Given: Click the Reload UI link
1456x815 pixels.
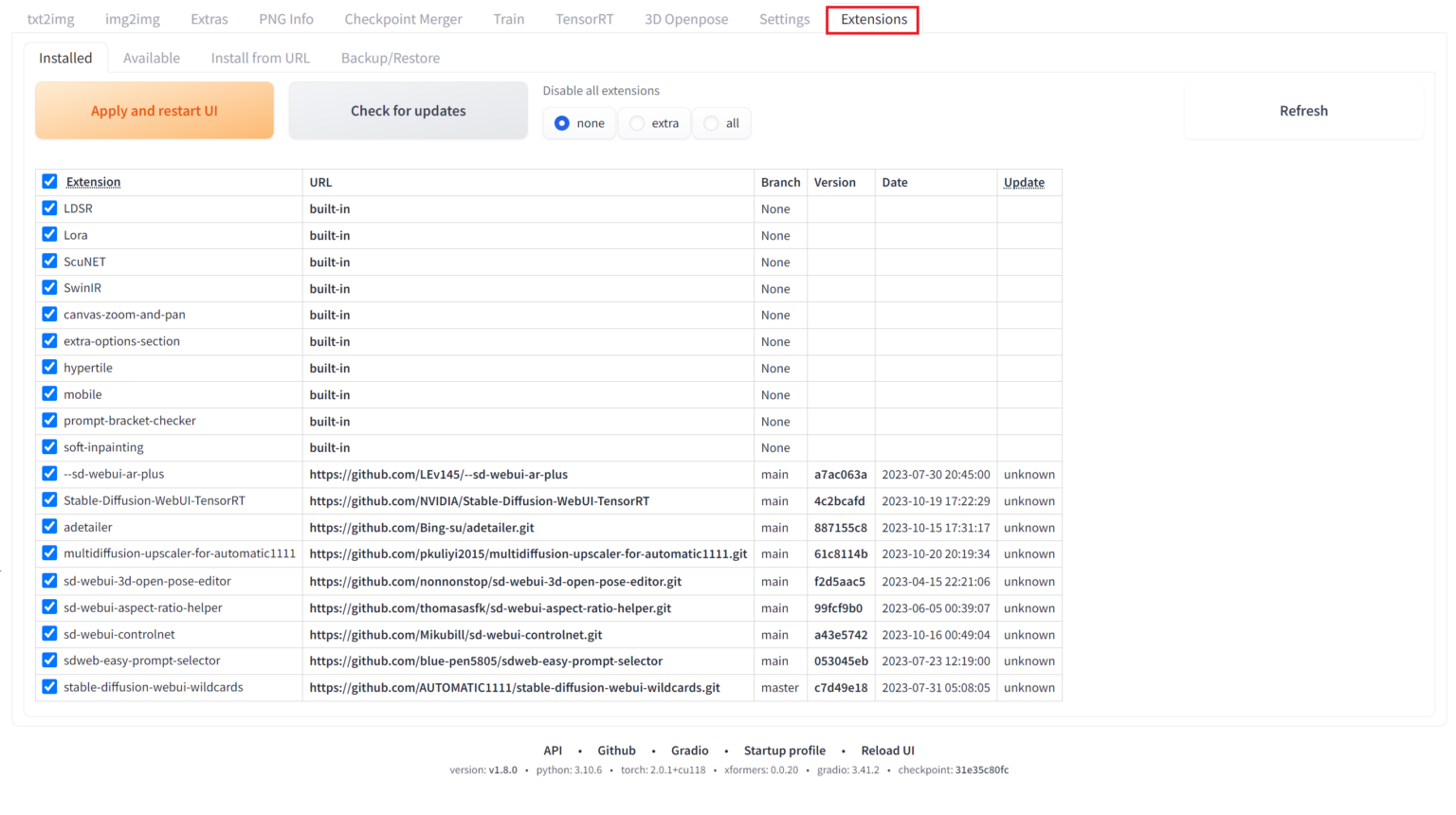Looking at the screenshot, I should point(887,750).
